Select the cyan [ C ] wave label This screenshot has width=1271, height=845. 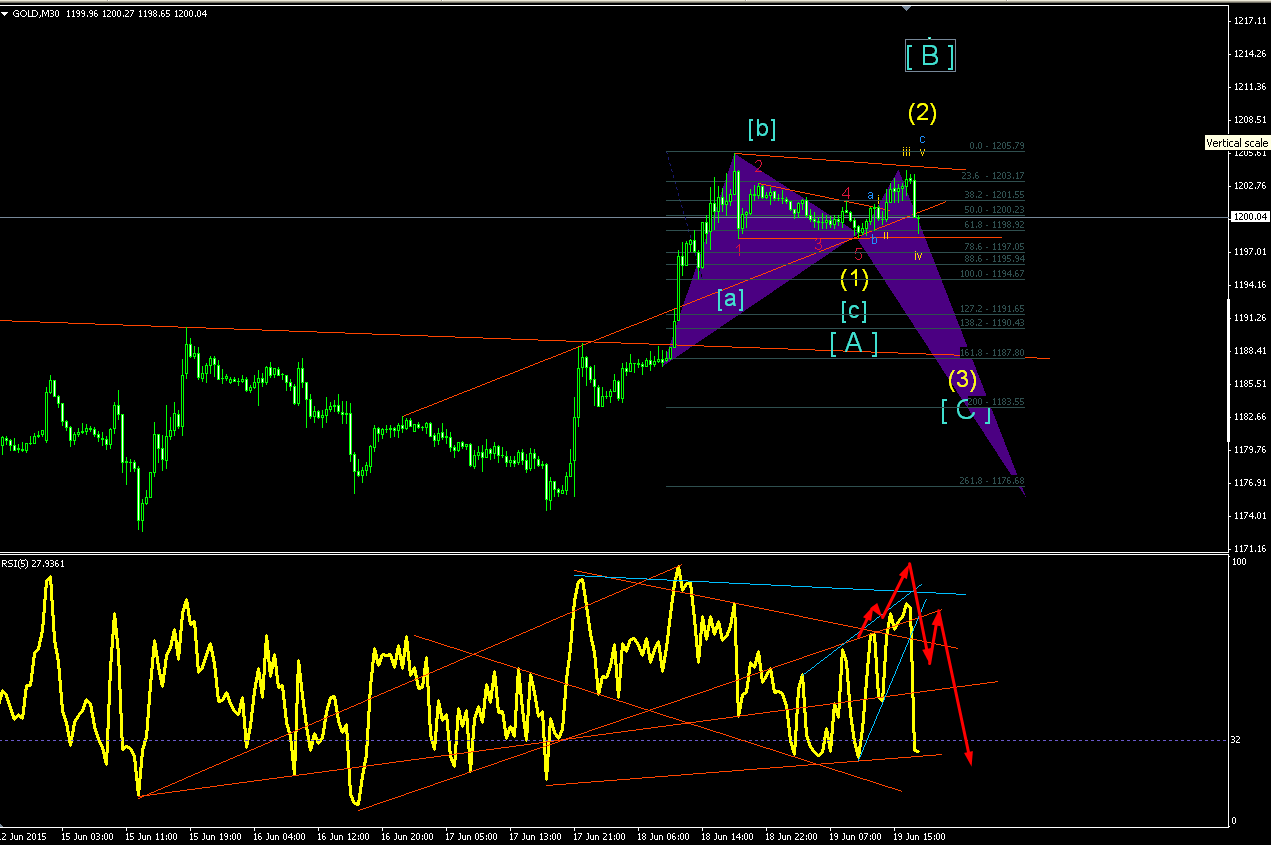click(x=966, y=410)
